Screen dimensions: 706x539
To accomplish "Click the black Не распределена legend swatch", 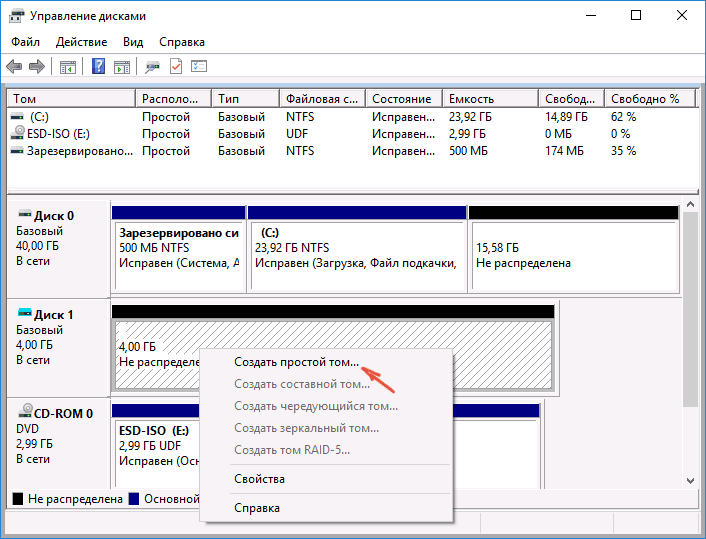I will coord(18,498).
